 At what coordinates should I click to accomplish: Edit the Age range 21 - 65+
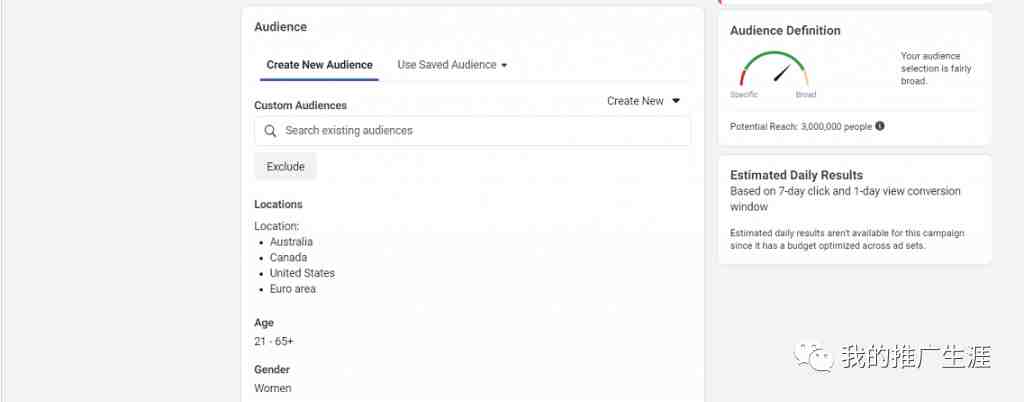(x=274, y=341)
